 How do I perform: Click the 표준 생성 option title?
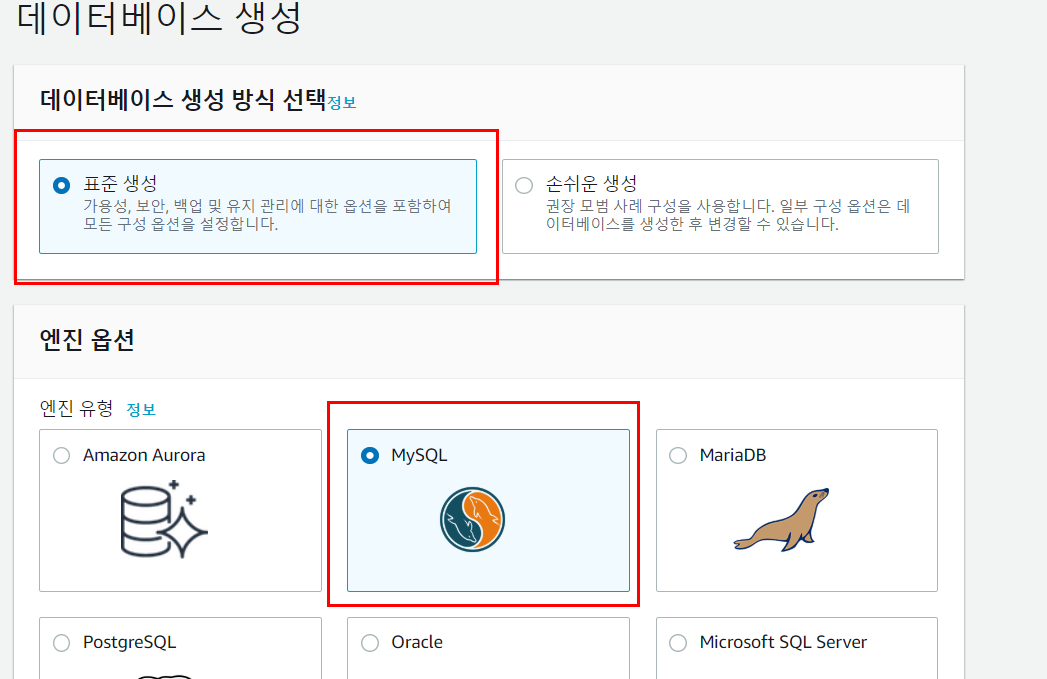[120, 183]
